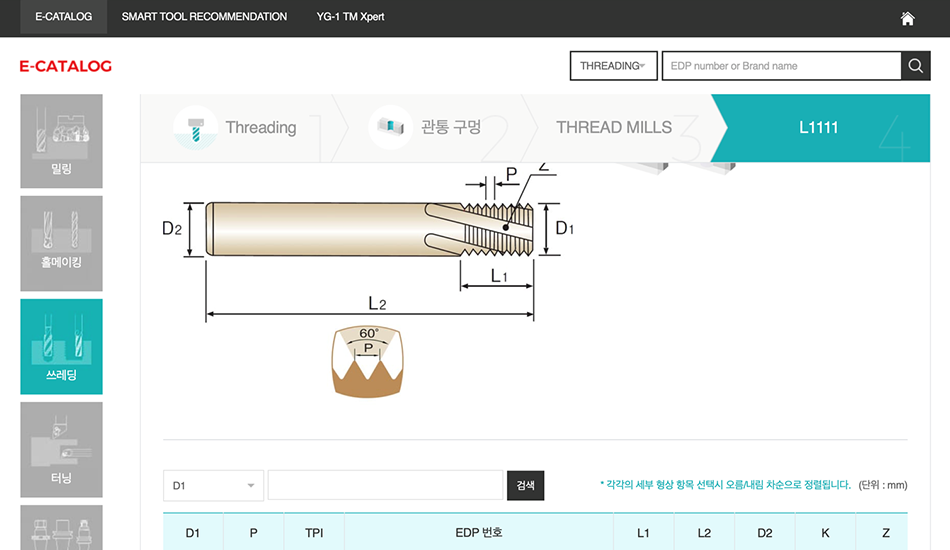Screen dimensions: 950x550
Task: Open the 홀메이킹 holemaking category icon
Action: point(61,243)
